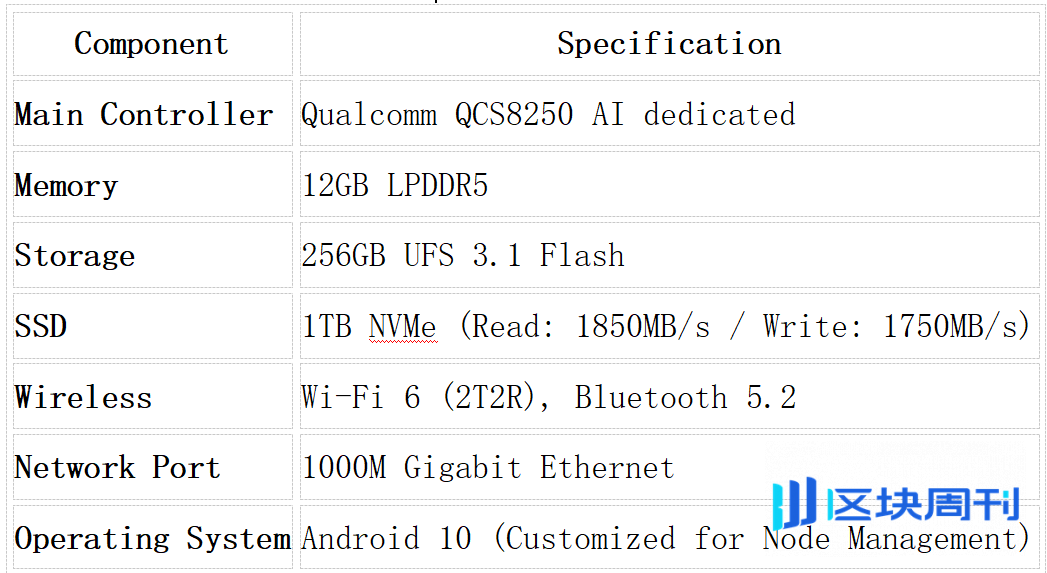1047x573 pixels.
Task: Click the Chinese watermark text 区块周刊
Action: [924, 504]
